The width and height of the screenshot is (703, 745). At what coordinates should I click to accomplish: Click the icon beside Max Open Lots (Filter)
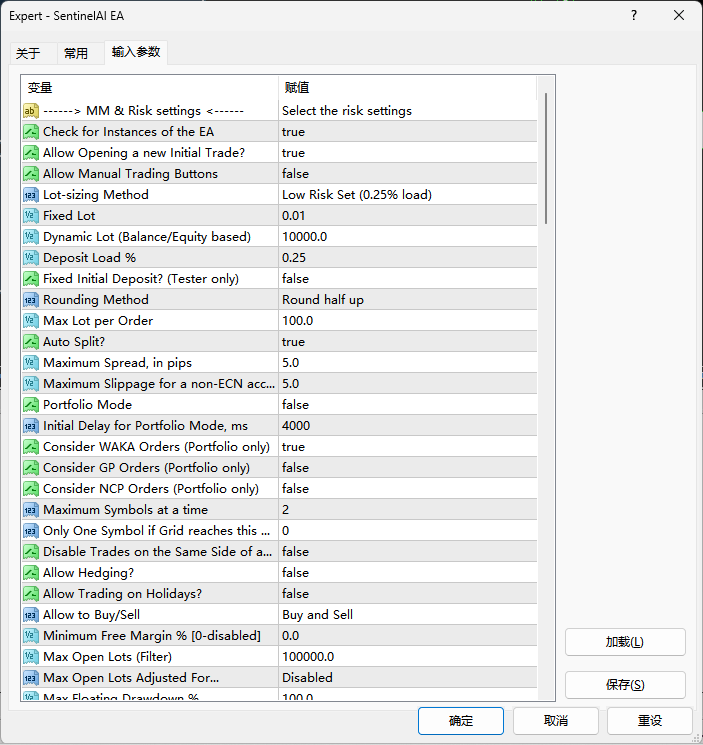click(31, 657)
